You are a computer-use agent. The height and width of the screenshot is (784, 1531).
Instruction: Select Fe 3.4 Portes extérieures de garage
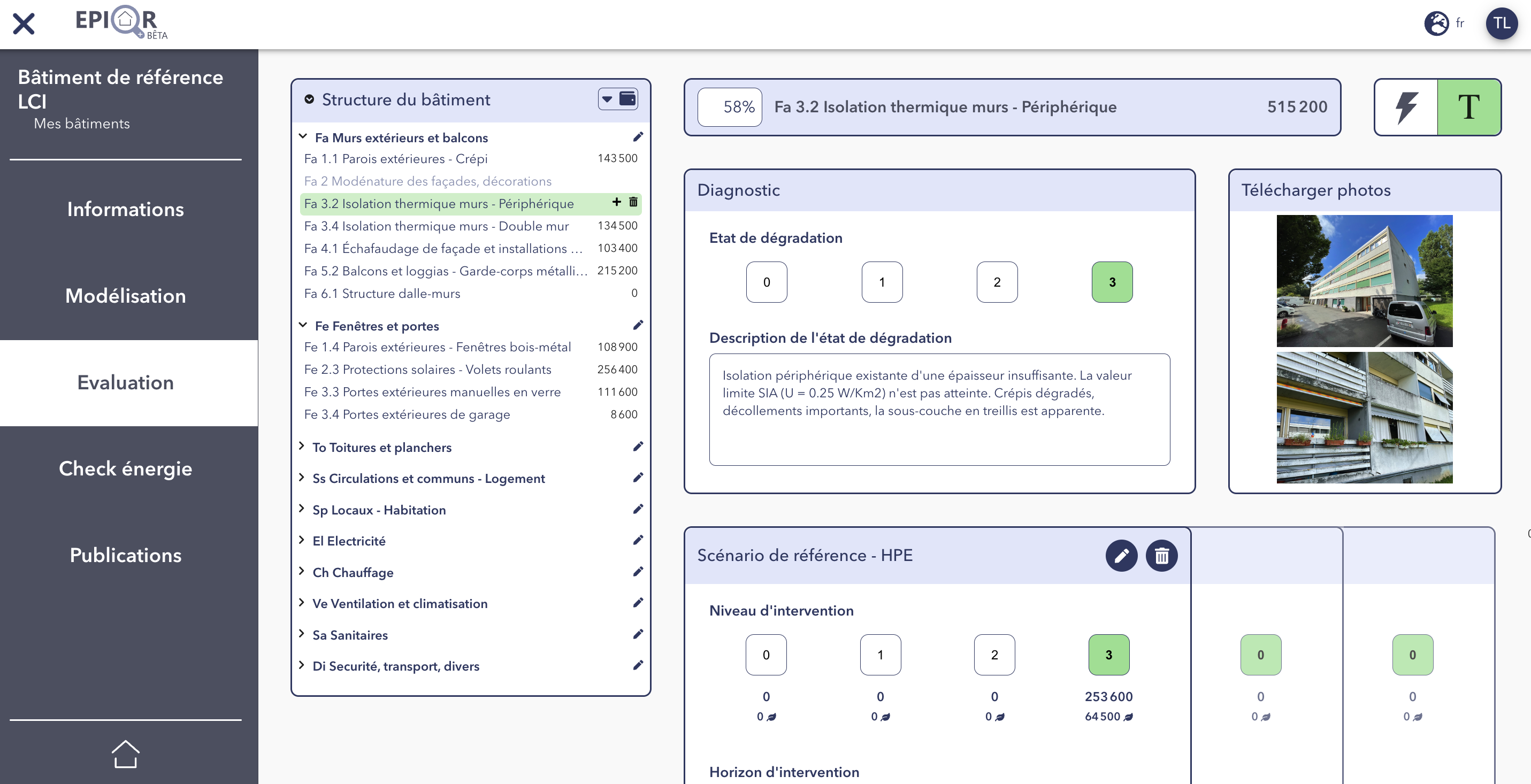471,414
